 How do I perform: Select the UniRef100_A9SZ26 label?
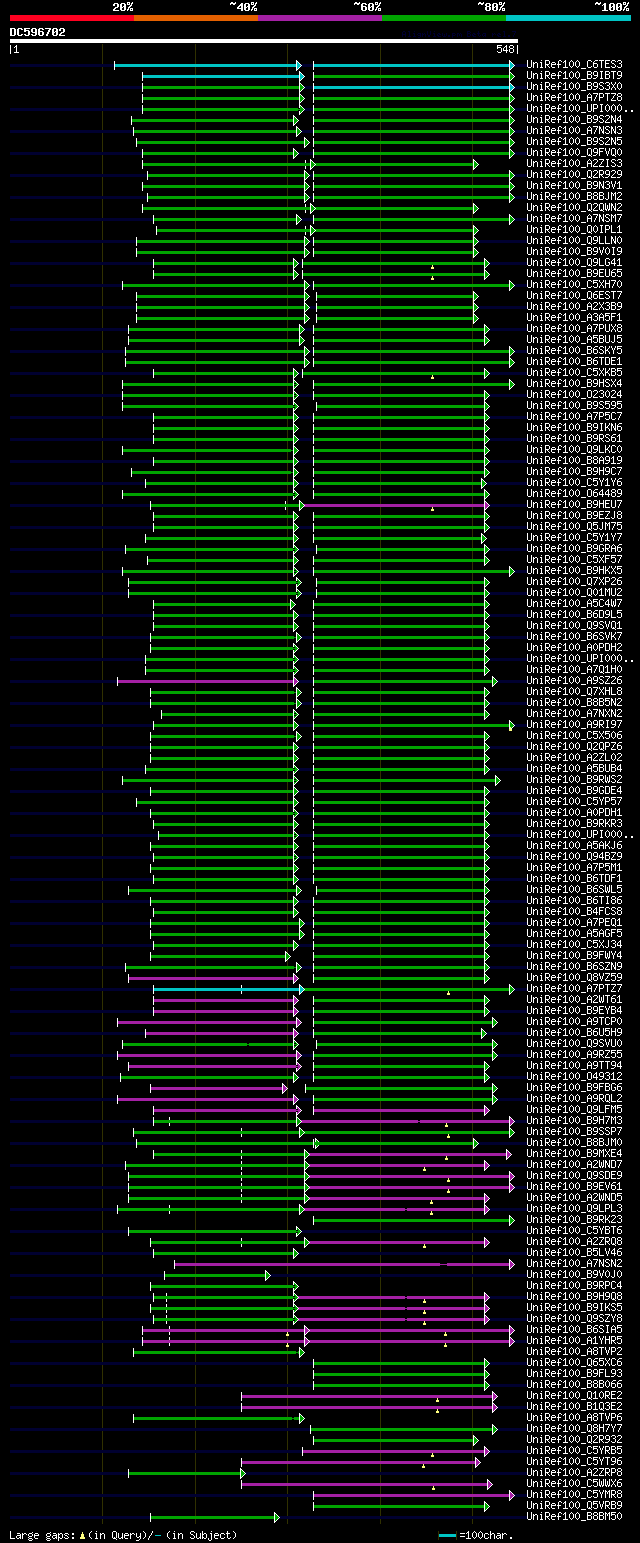(574, 681)
